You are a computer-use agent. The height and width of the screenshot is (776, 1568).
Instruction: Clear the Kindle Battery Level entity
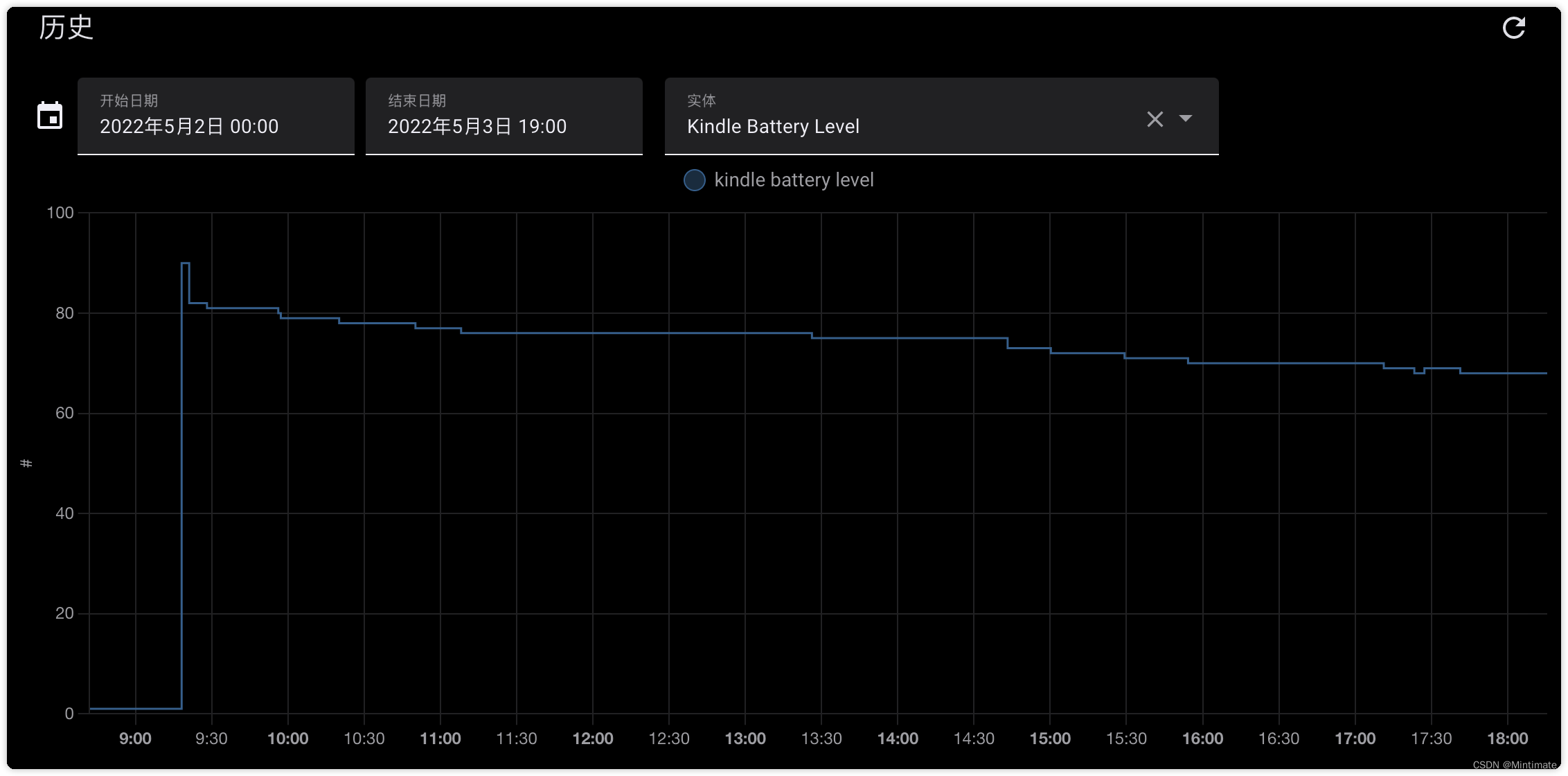click(1155, 119)
